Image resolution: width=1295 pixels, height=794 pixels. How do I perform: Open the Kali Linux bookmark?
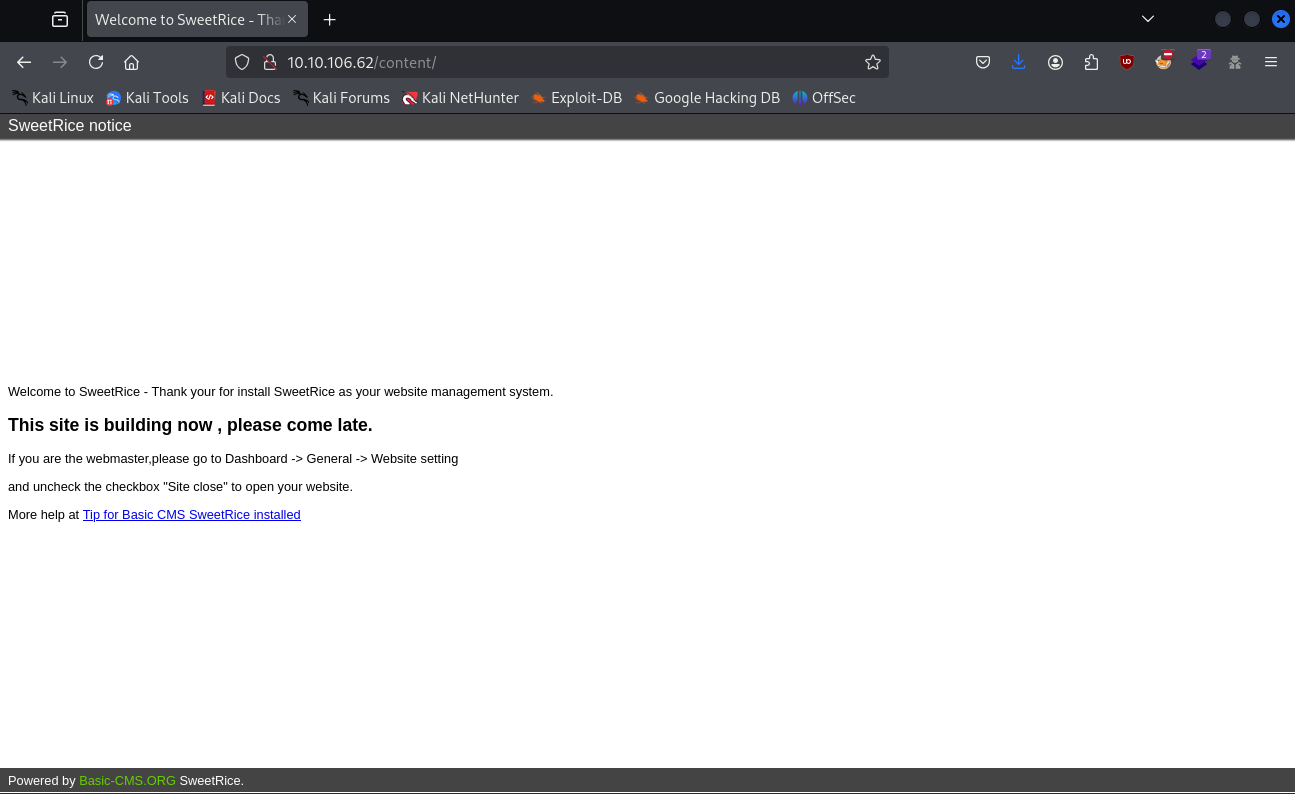click(53, 98)
